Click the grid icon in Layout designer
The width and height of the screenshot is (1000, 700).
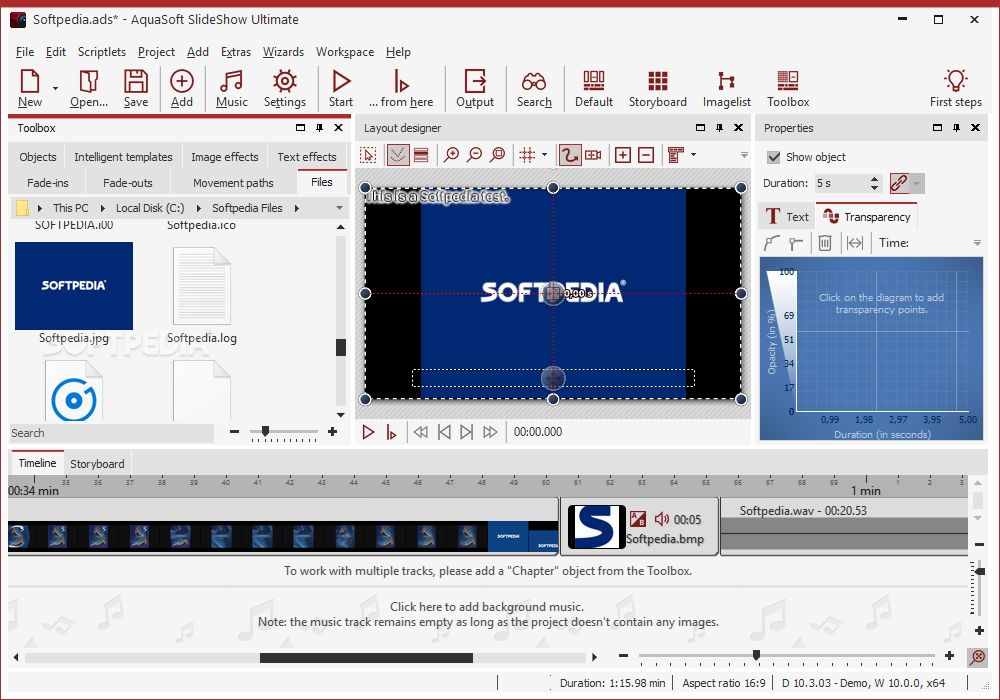pos(527,154)
